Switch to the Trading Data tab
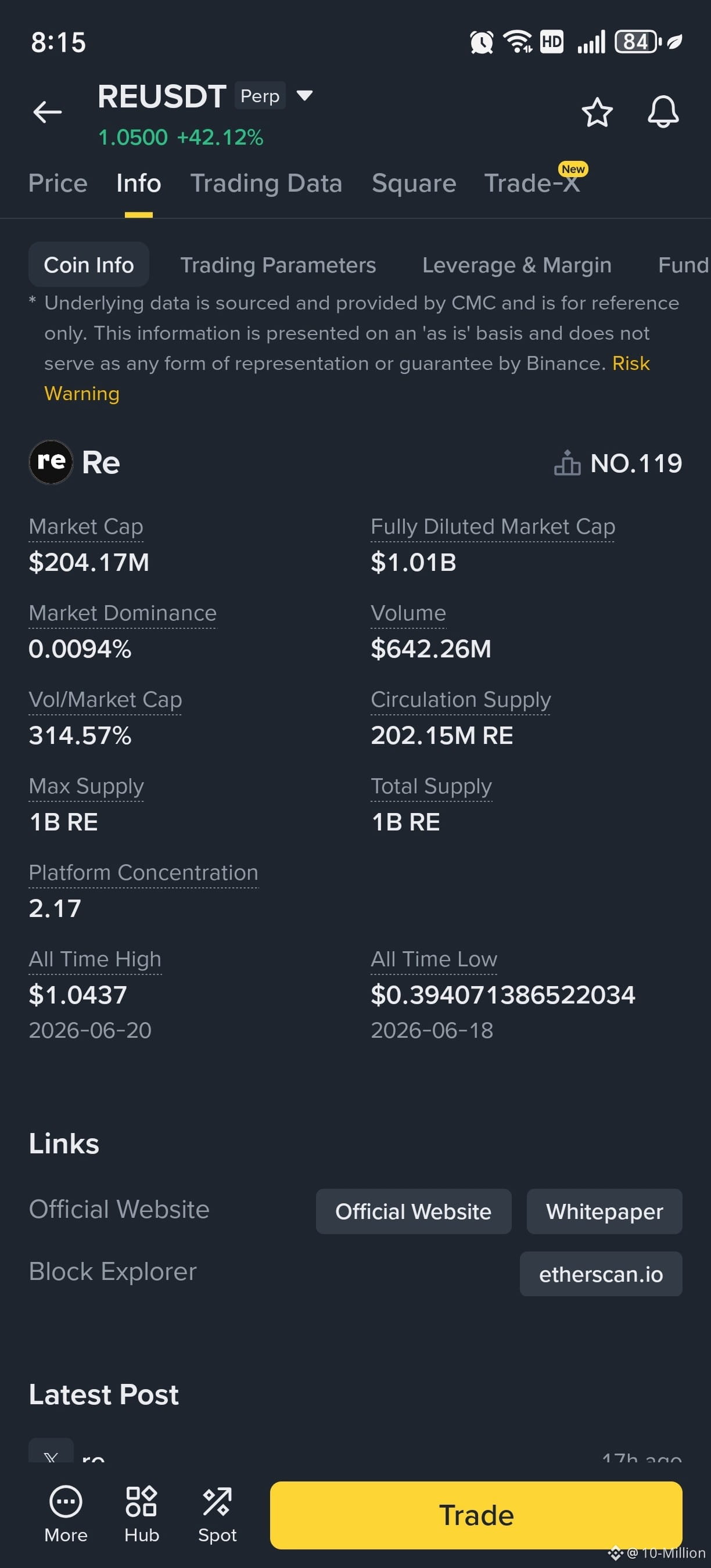Screen dimensions: 711x1568 [x=266, y=183]
